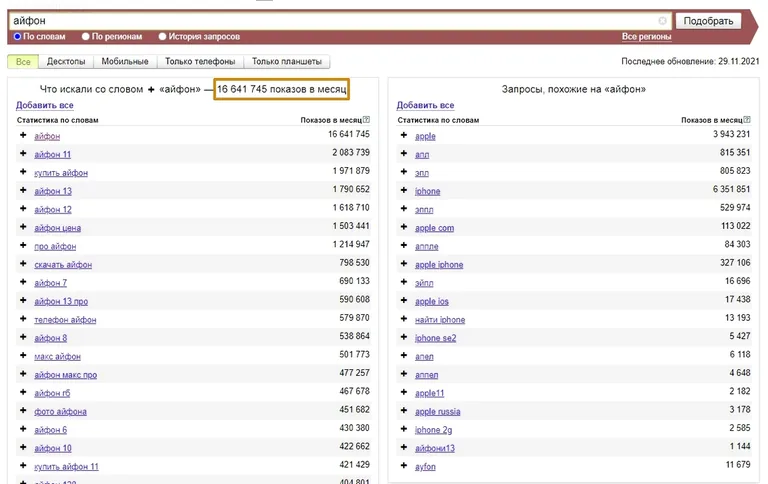The image size is (768, 484).
Task: Add «купить айфон» via plus icon
Action: click(x=23, y=172)
